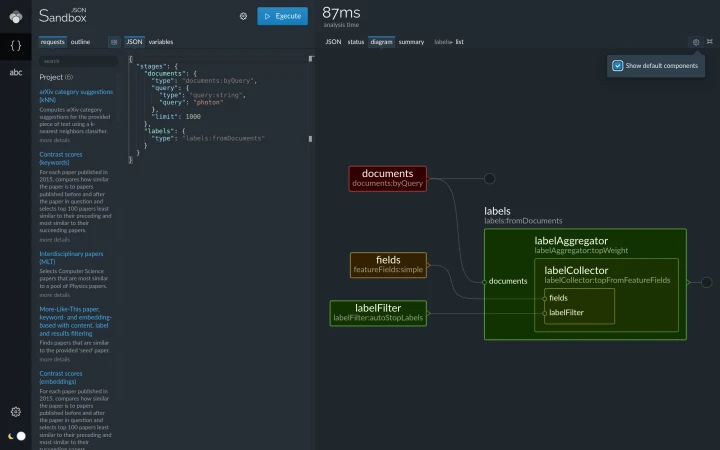Switch to the outline tab
This screenshot has width=720, height=450.
click(x=80, y=42)
